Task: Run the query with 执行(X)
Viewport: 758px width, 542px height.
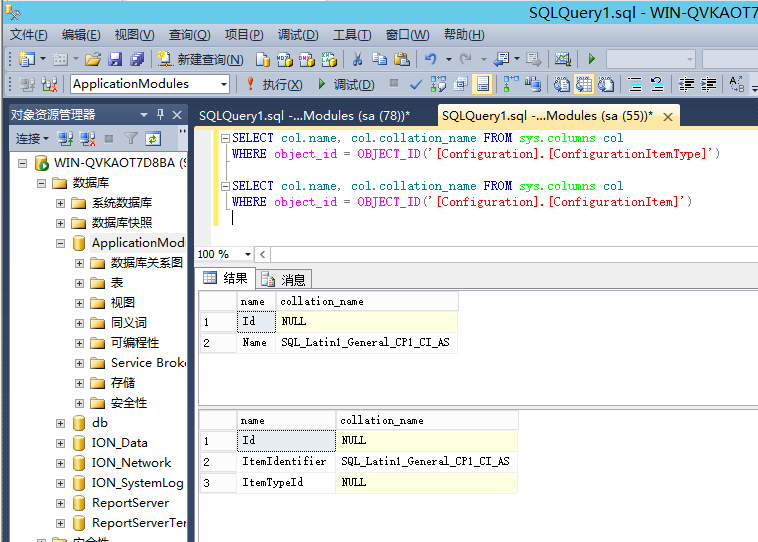Action: 275,85
